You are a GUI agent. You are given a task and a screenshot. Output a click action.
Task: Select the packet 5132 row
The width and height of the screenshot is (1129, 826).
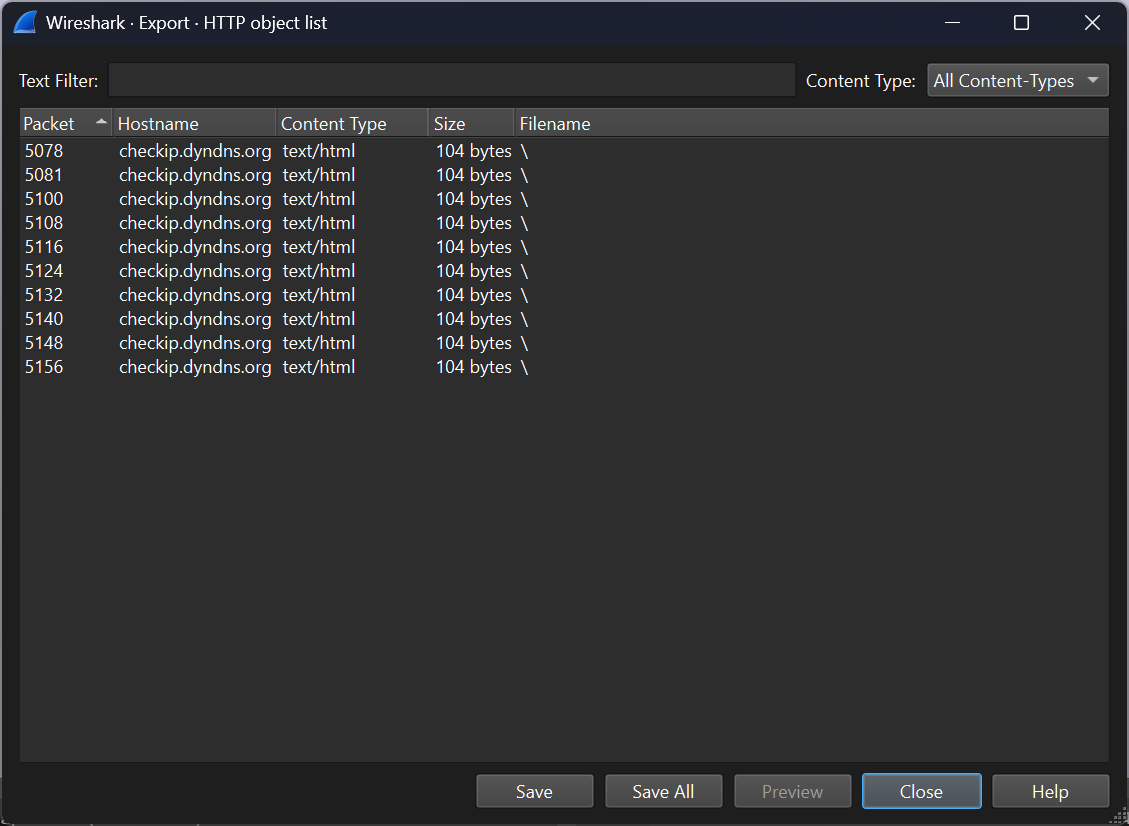[564, 295]
